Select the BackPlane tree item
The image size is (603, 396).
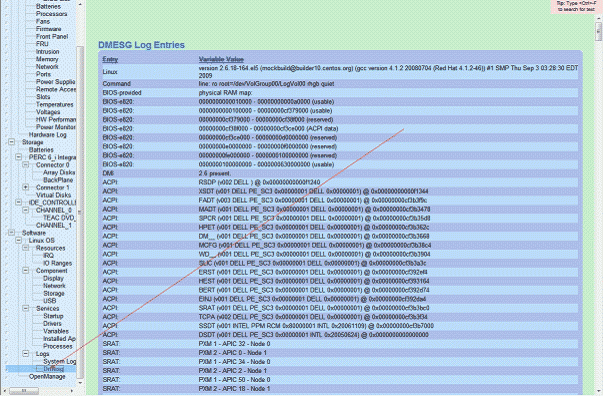point(58,180)
